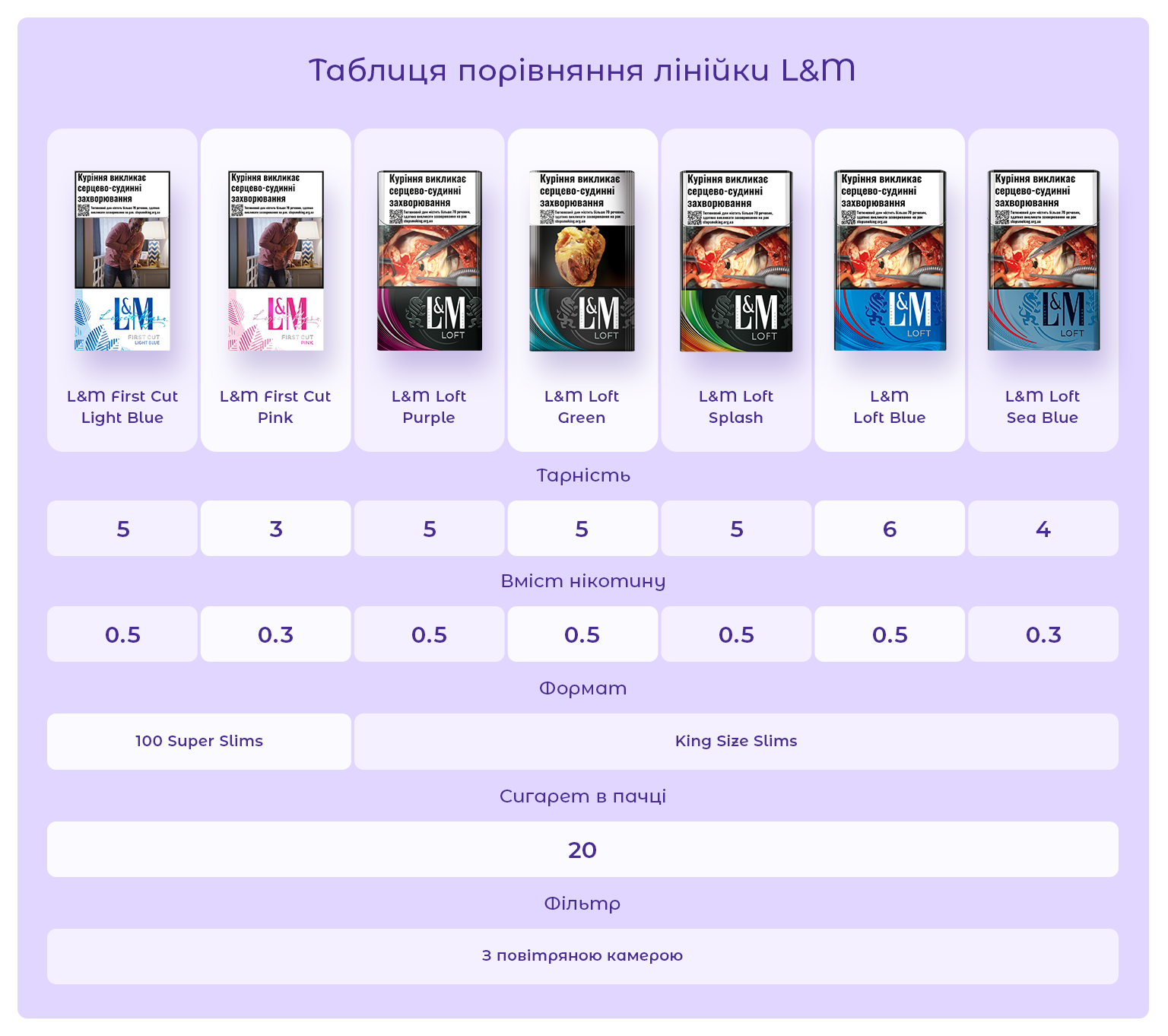Click the "Вміст нікотину" section heading
The height and width of the screenshot is (1036, 1168).
[583, 581]
